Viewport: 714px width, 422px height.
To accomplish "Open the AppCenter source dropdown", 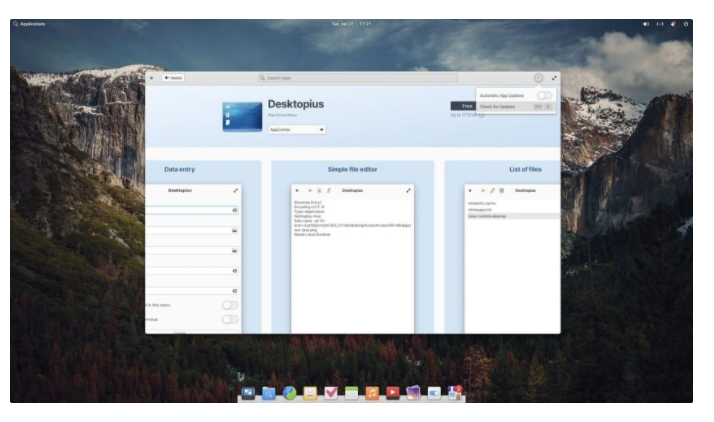I will pos(297,130).
